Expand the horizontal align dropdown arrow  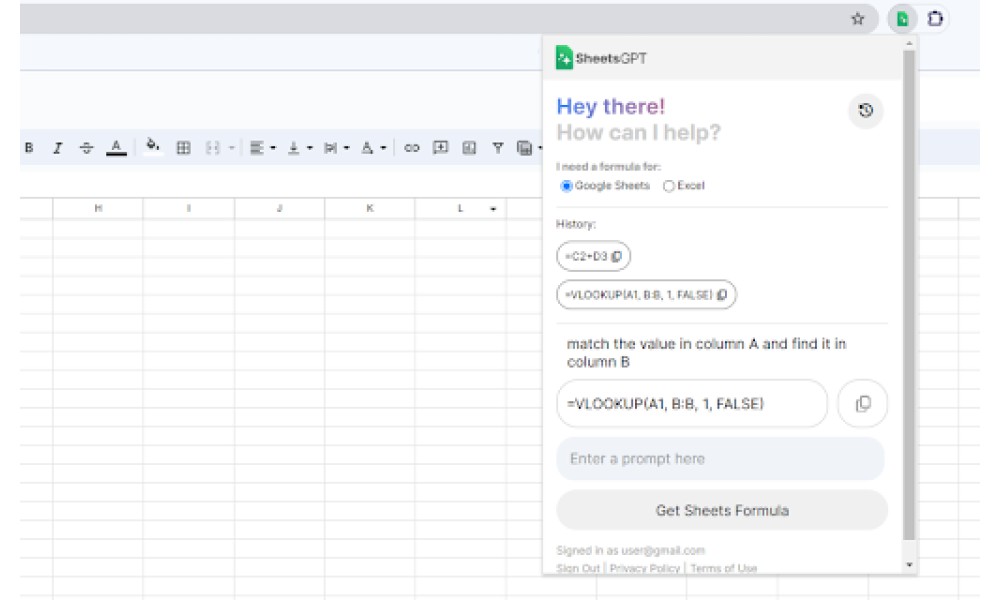point(273,148)
